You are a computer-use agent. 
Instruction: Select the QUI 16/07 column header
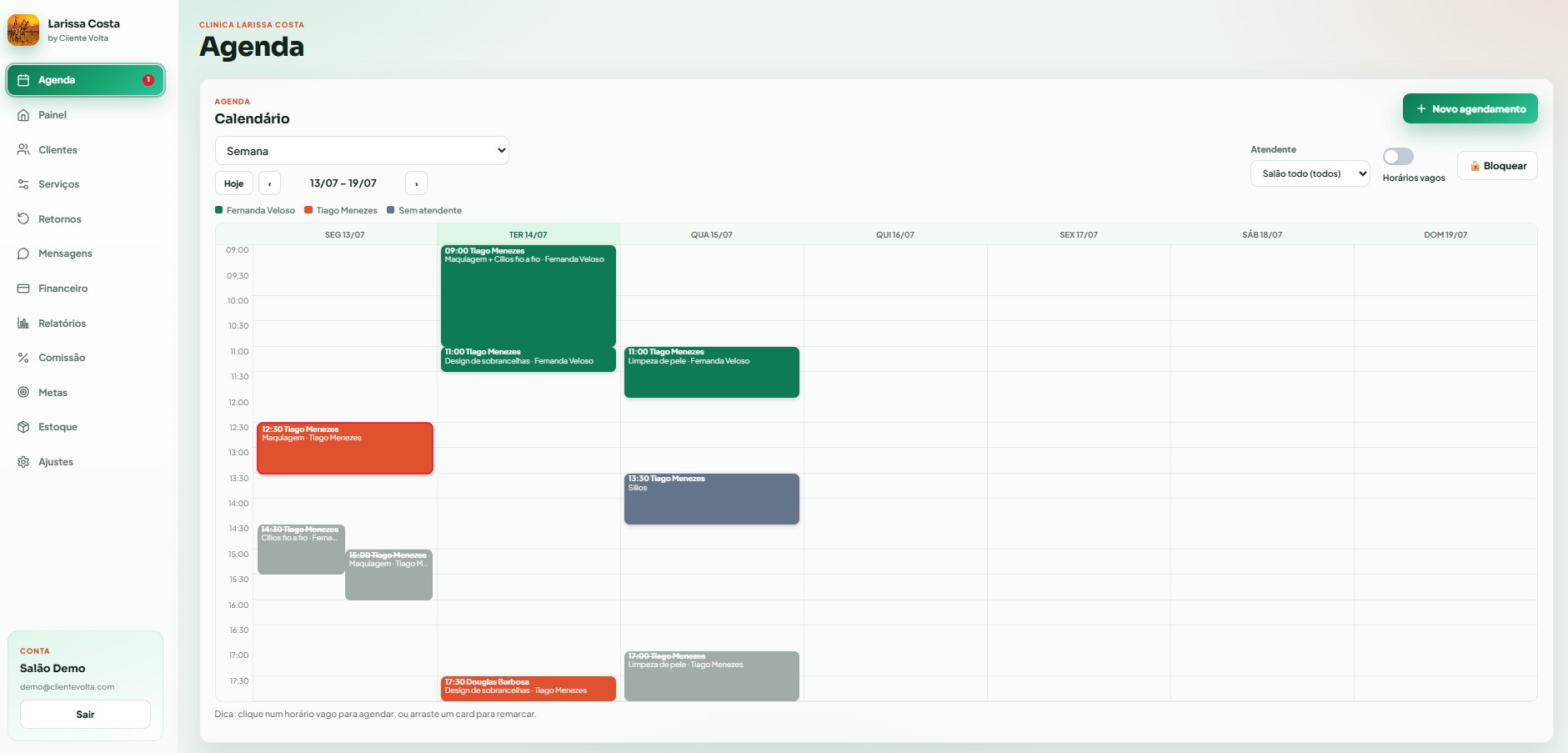click(895, 234)
